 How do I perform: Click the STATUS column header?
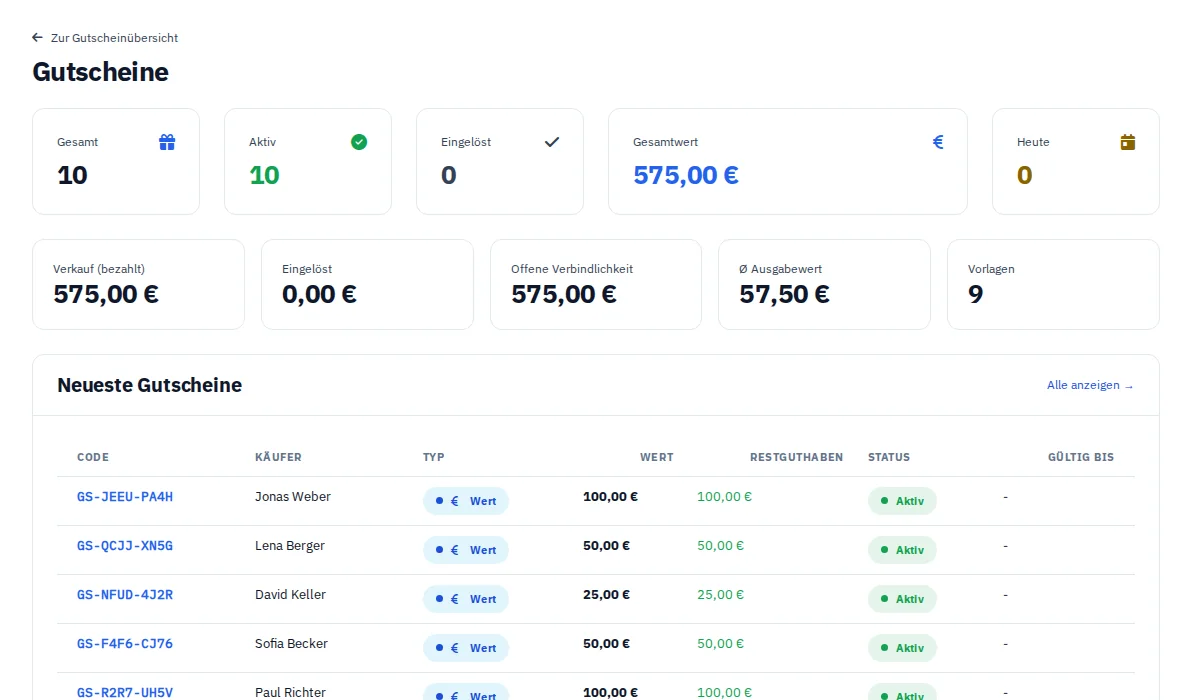coord(889,458)
